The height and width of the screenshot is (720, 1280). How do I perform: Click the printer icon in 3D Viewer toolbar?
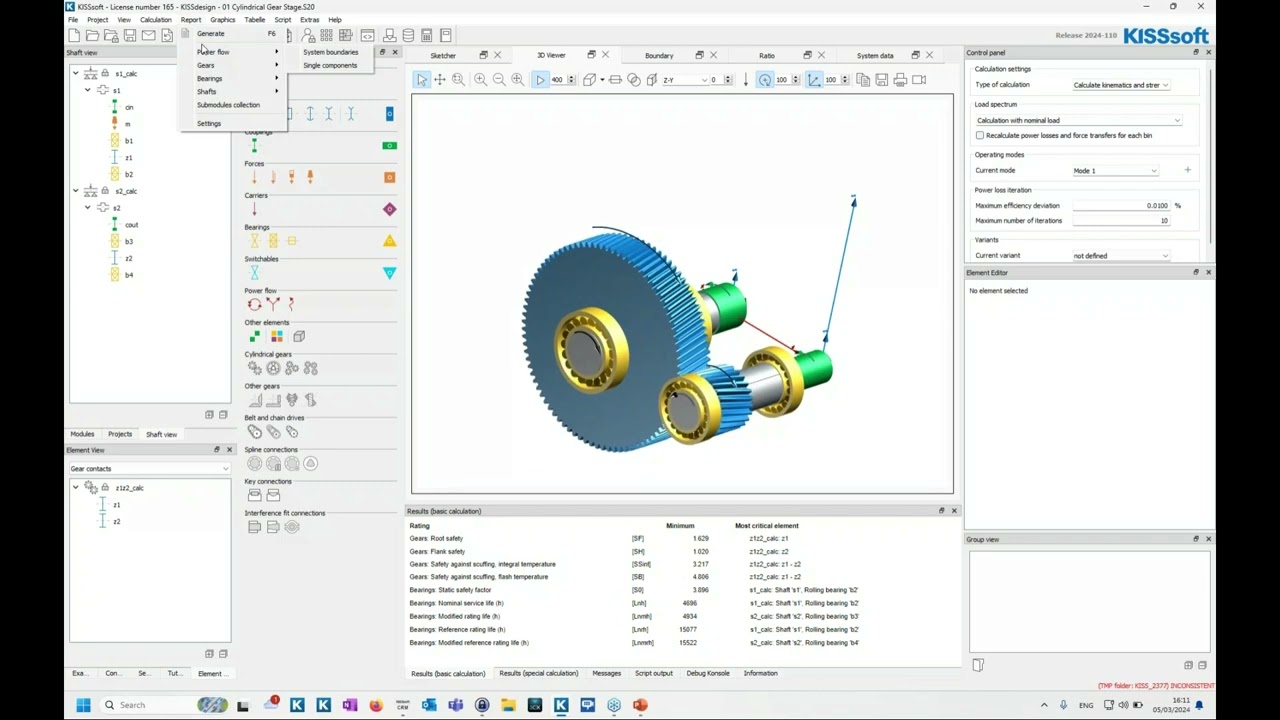tap(900, 80)
